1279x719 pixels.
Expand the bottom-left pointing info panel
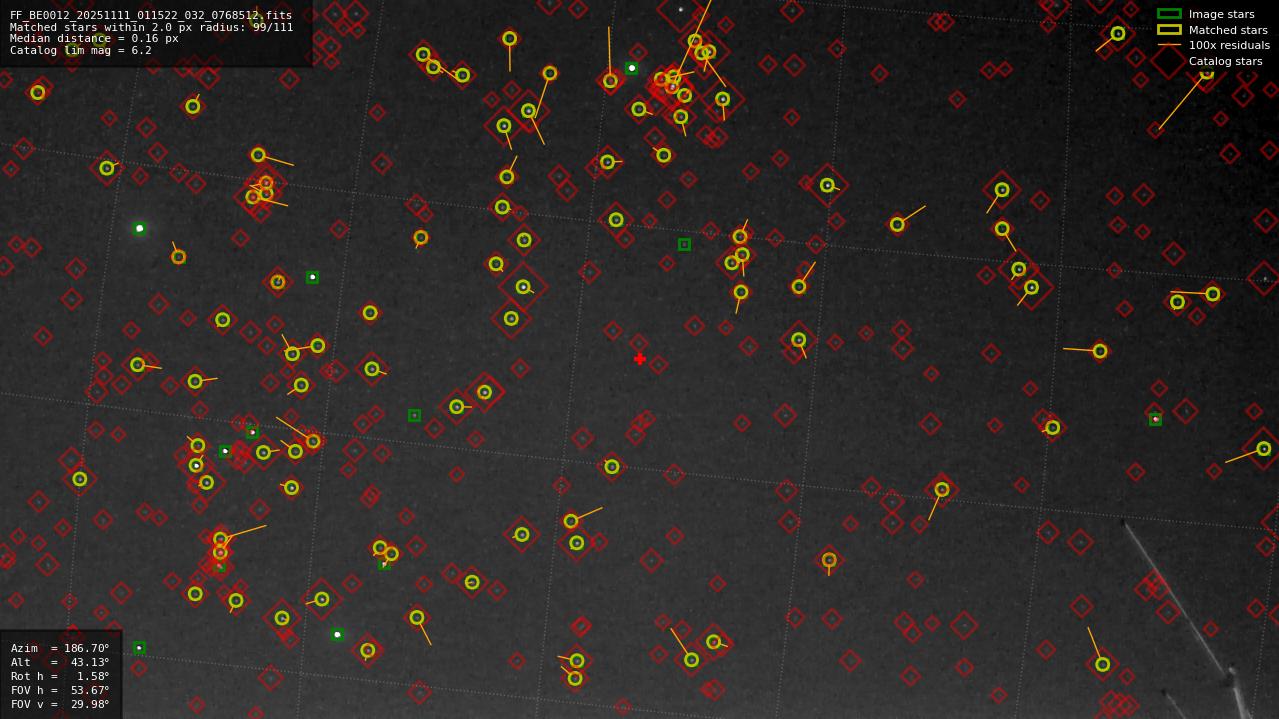click(x=60, y=676)
